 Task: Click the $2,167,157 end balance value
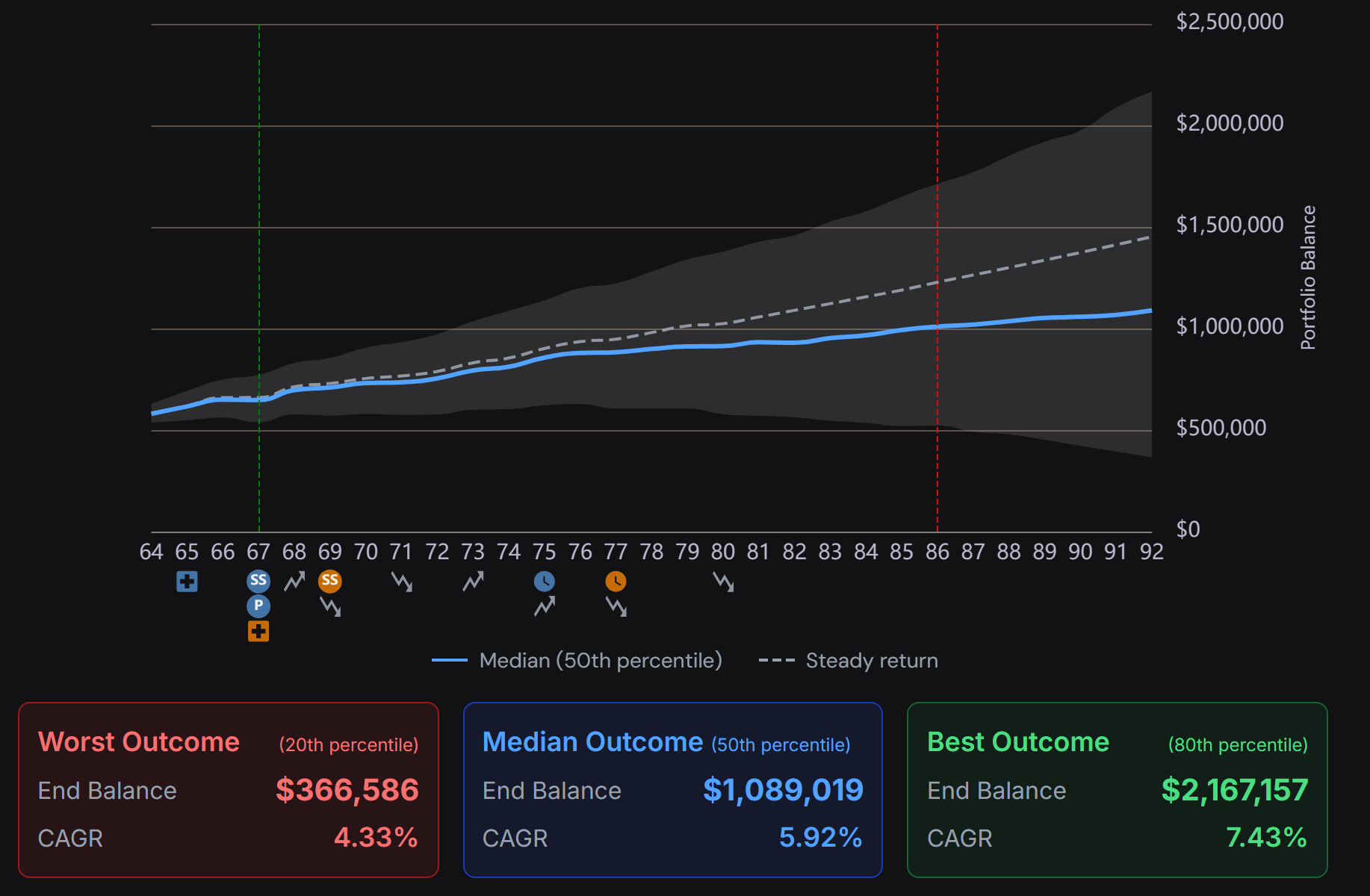[1235, 790]
